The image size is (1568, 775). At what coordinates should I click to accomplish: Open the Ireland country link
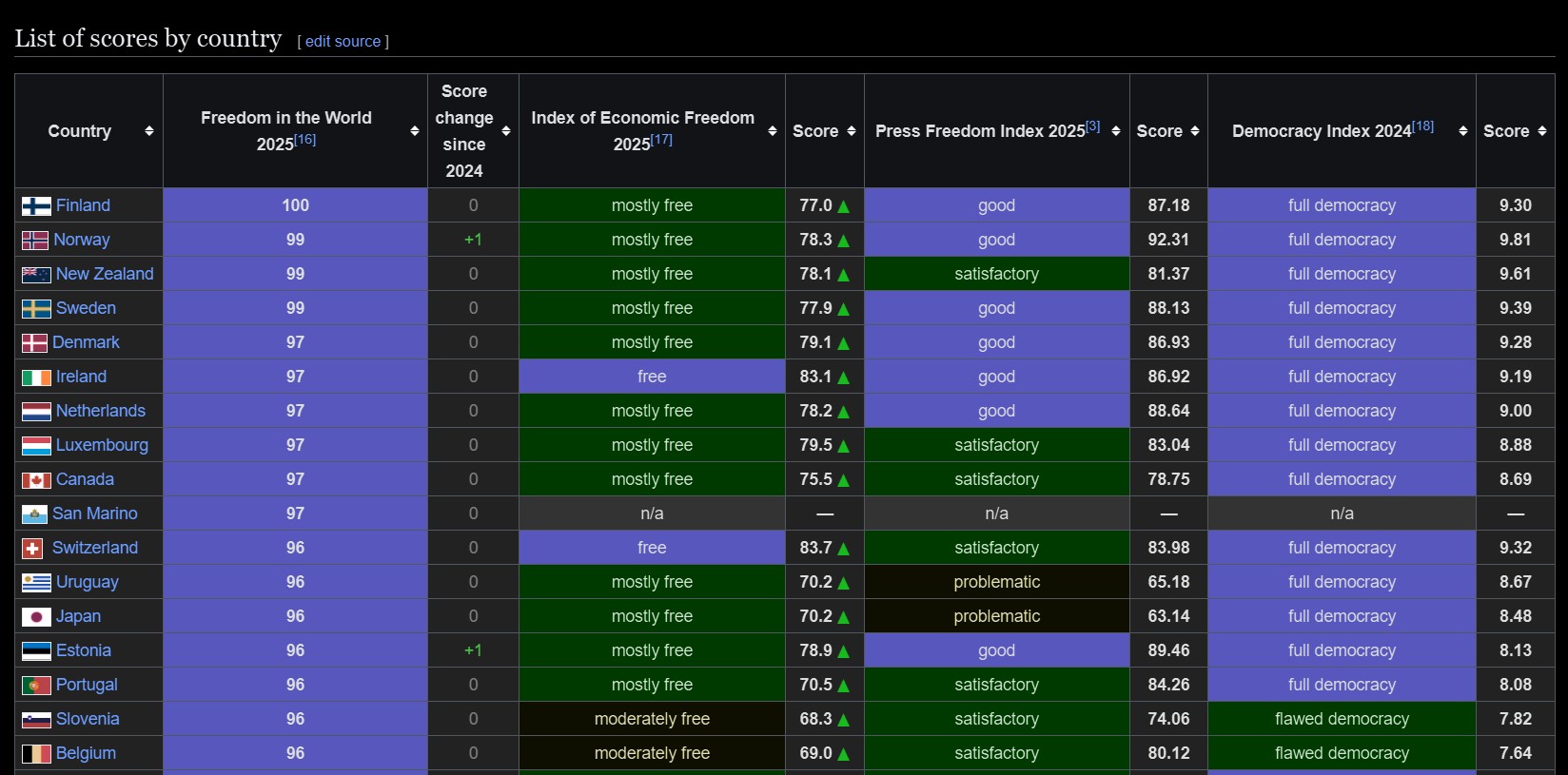click(81, 377)
